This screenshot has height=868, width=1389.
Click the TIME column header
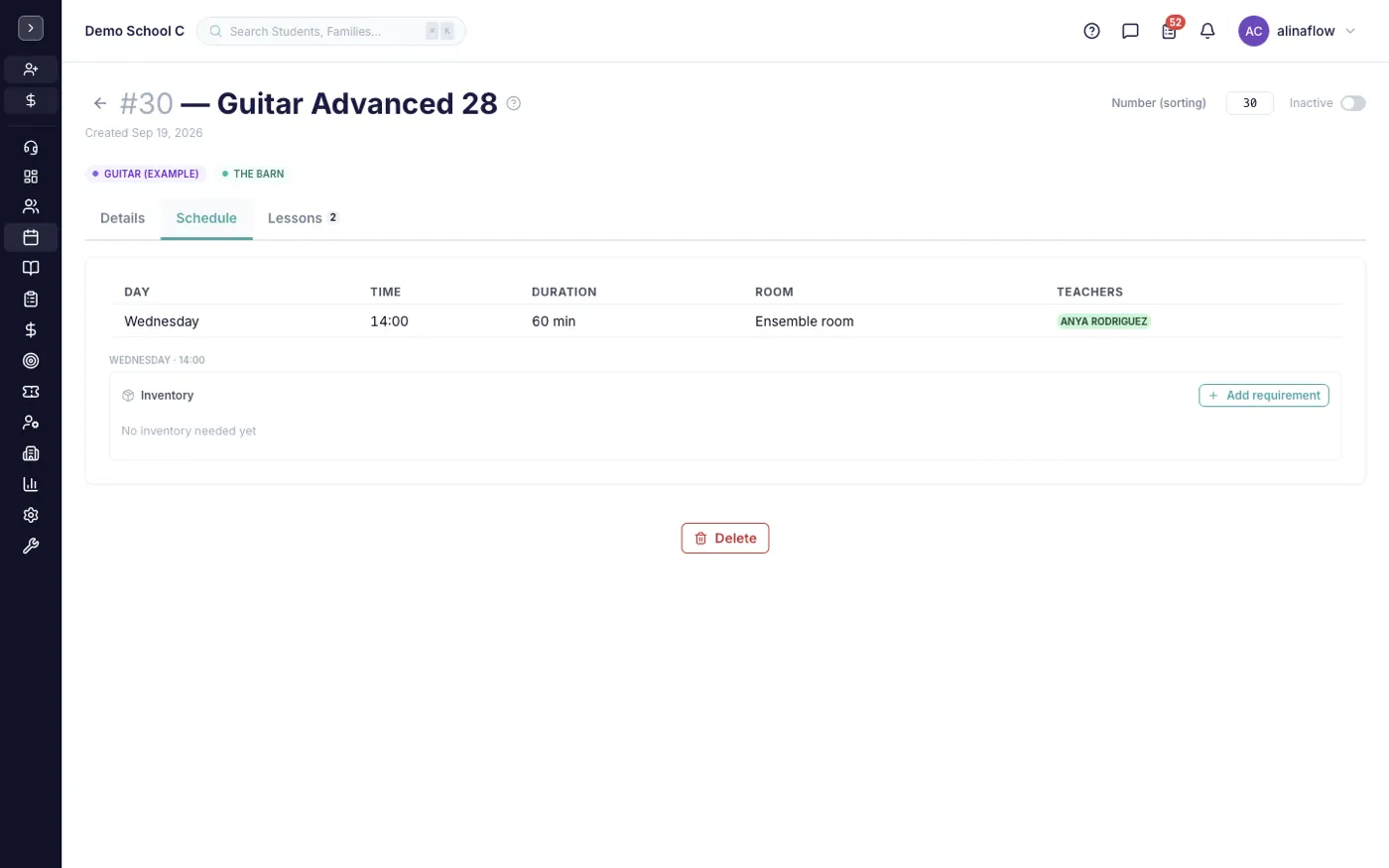click(x=385, y=292)
